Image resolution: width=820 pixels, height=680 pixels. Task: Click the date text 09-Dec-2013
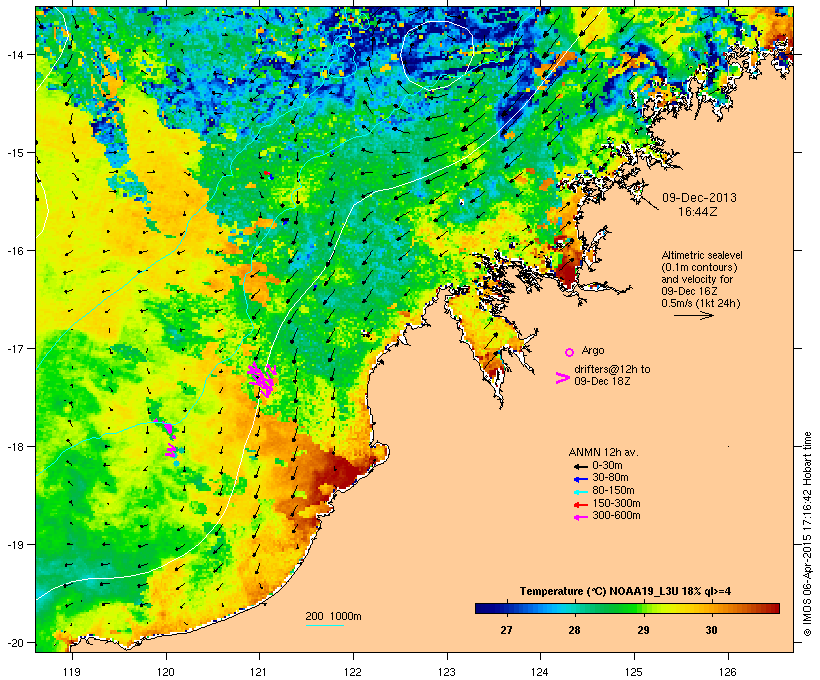(699, 198)
